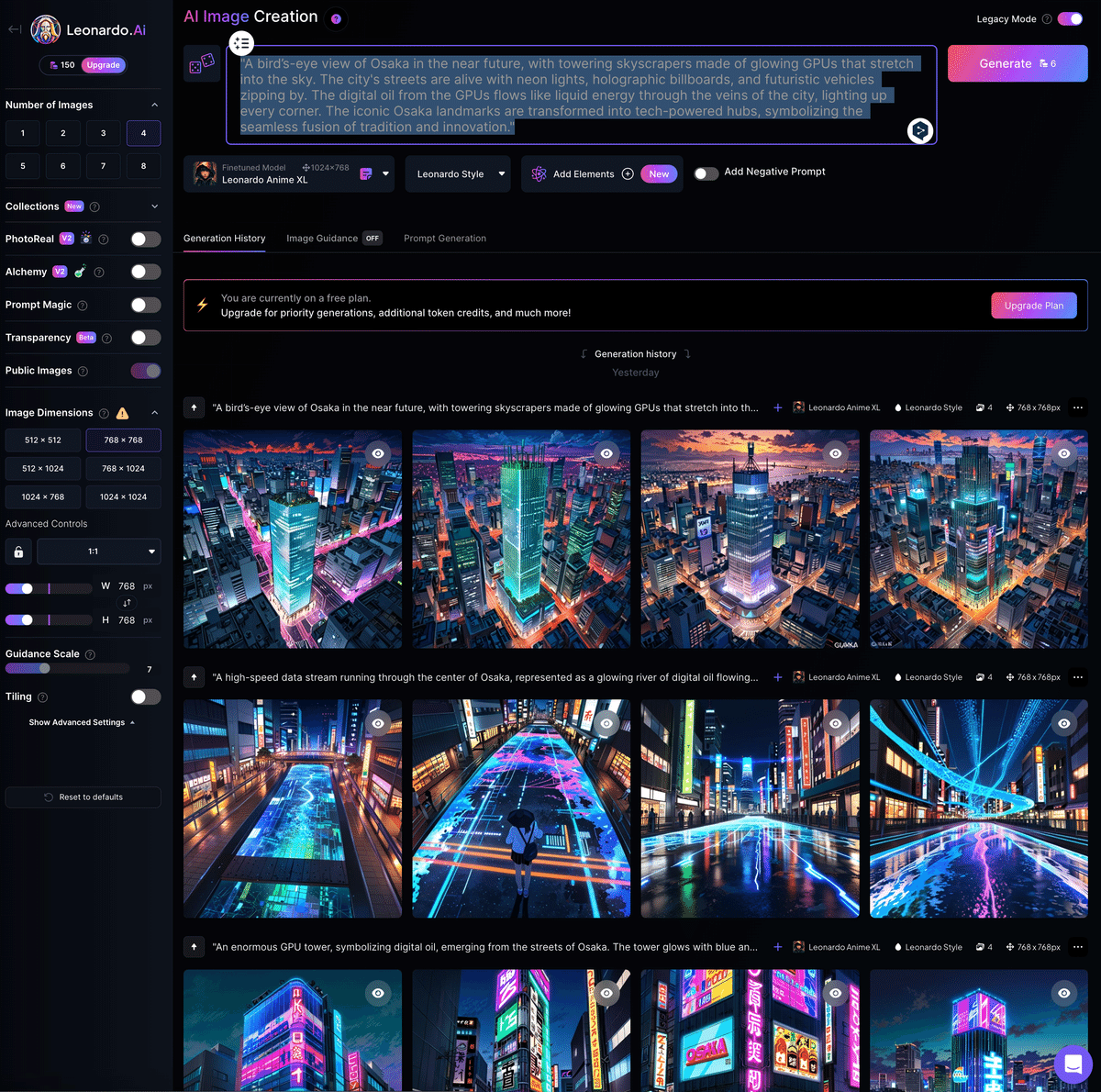Click the back arrow beside Leonardo.Ai logo
Viewport: 1101px width, 1092px height.
click(x=15, y=29)
